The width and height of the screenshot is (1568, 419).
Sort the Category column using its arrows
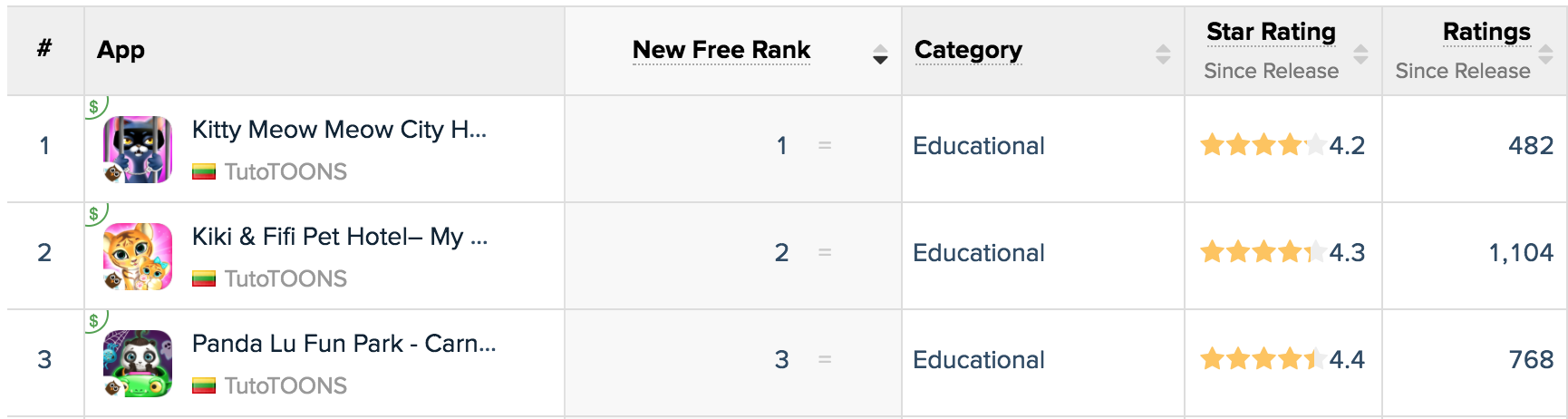tap(1163, 54)
